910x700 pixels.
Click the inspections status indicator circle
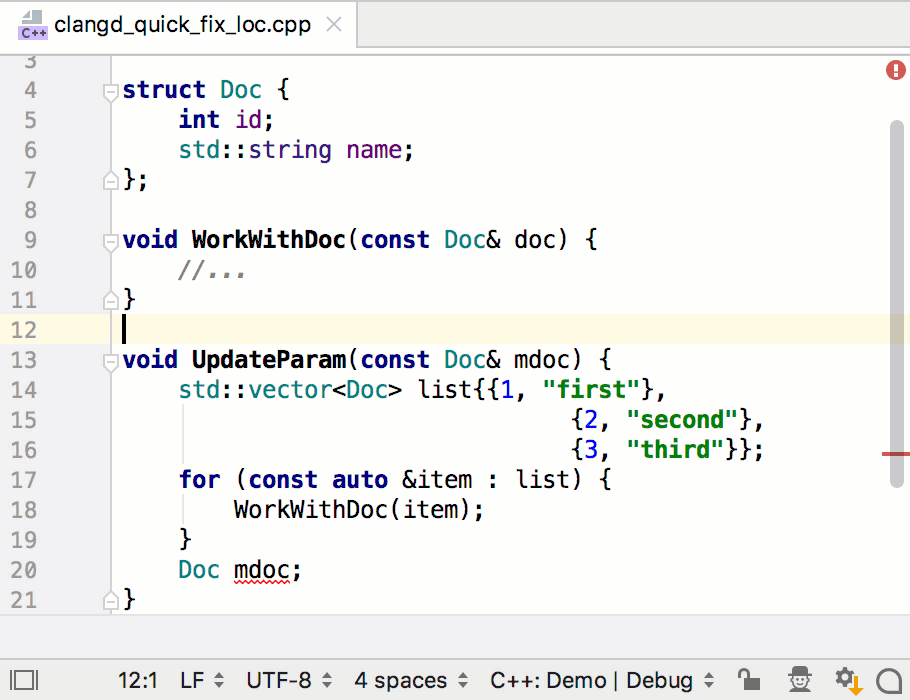pyautogui.click(x=895, y=70)
